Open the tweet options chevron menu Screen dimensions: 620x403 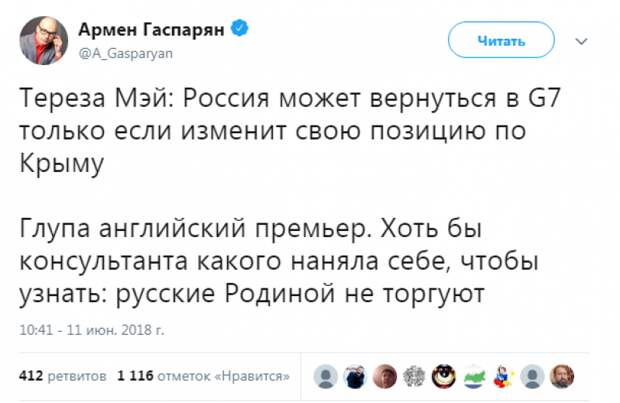pyautogui.click(x=581, y=41)
